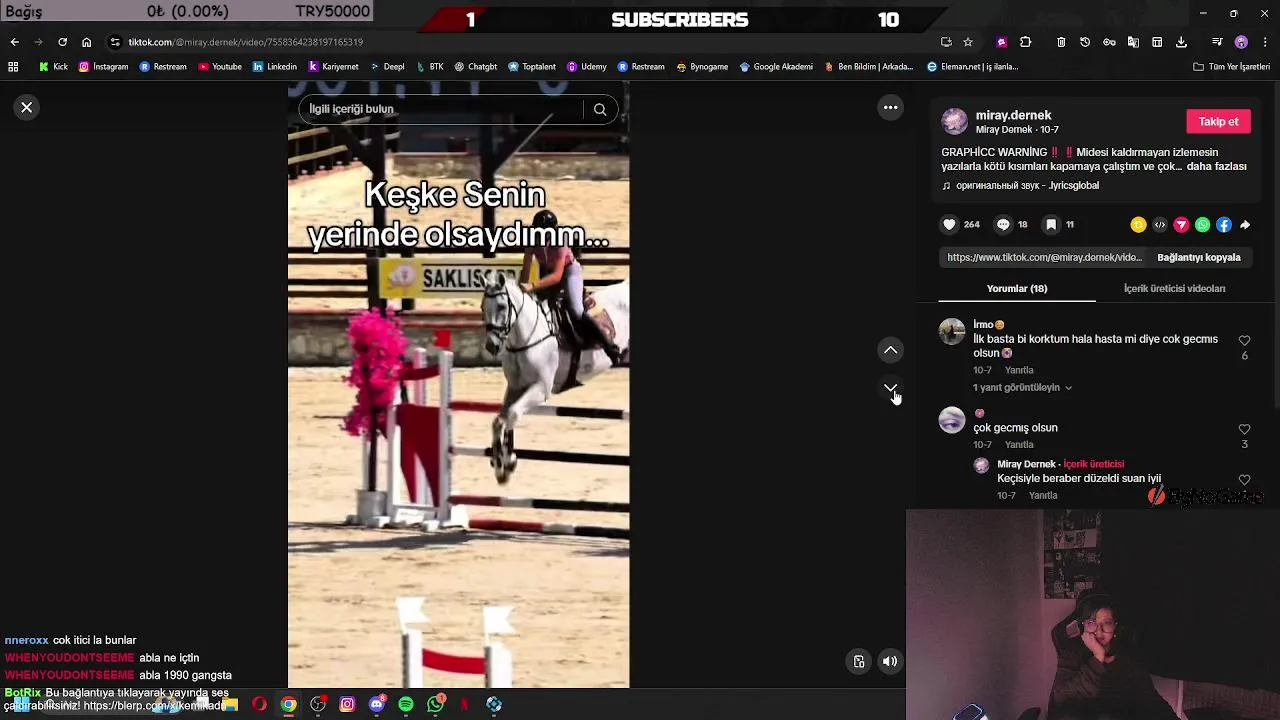This screenshot has height=720, width=1280.
Task: Click the İlgili içeriği bulun search field
Action: point(440,109)
